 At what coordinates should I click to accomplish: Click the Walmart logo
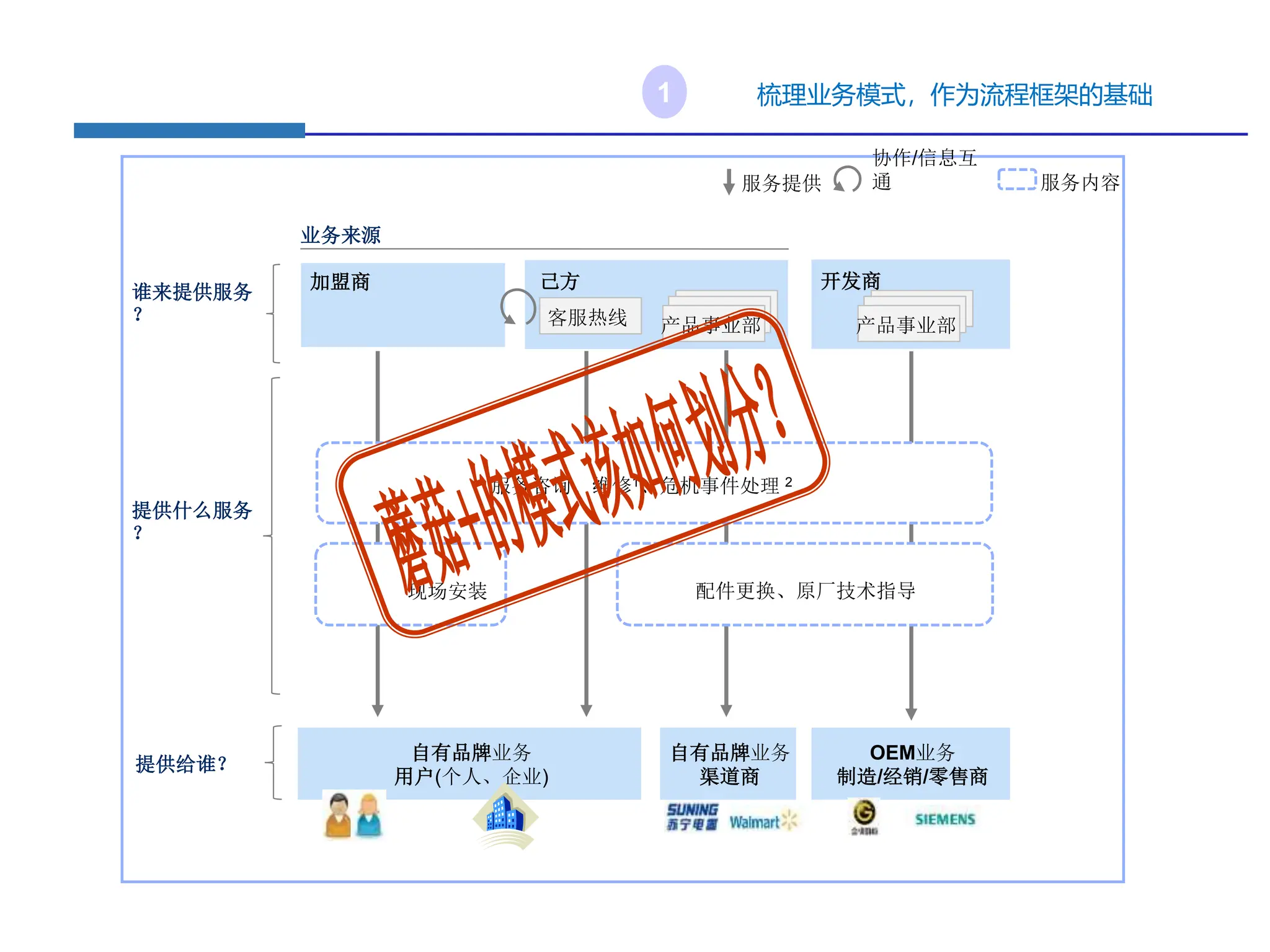click(x=764, y=821)
